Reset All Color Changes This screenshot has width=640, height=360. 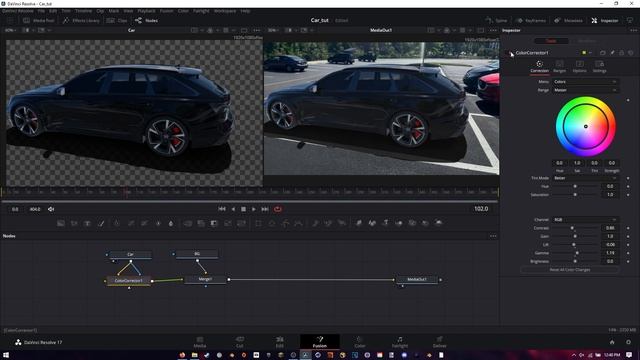click(570, 270)
